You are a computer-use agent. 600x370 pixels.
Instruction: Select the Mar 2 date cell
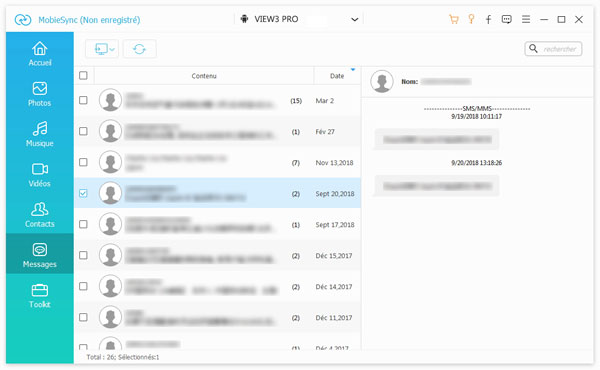pos(324,101)
